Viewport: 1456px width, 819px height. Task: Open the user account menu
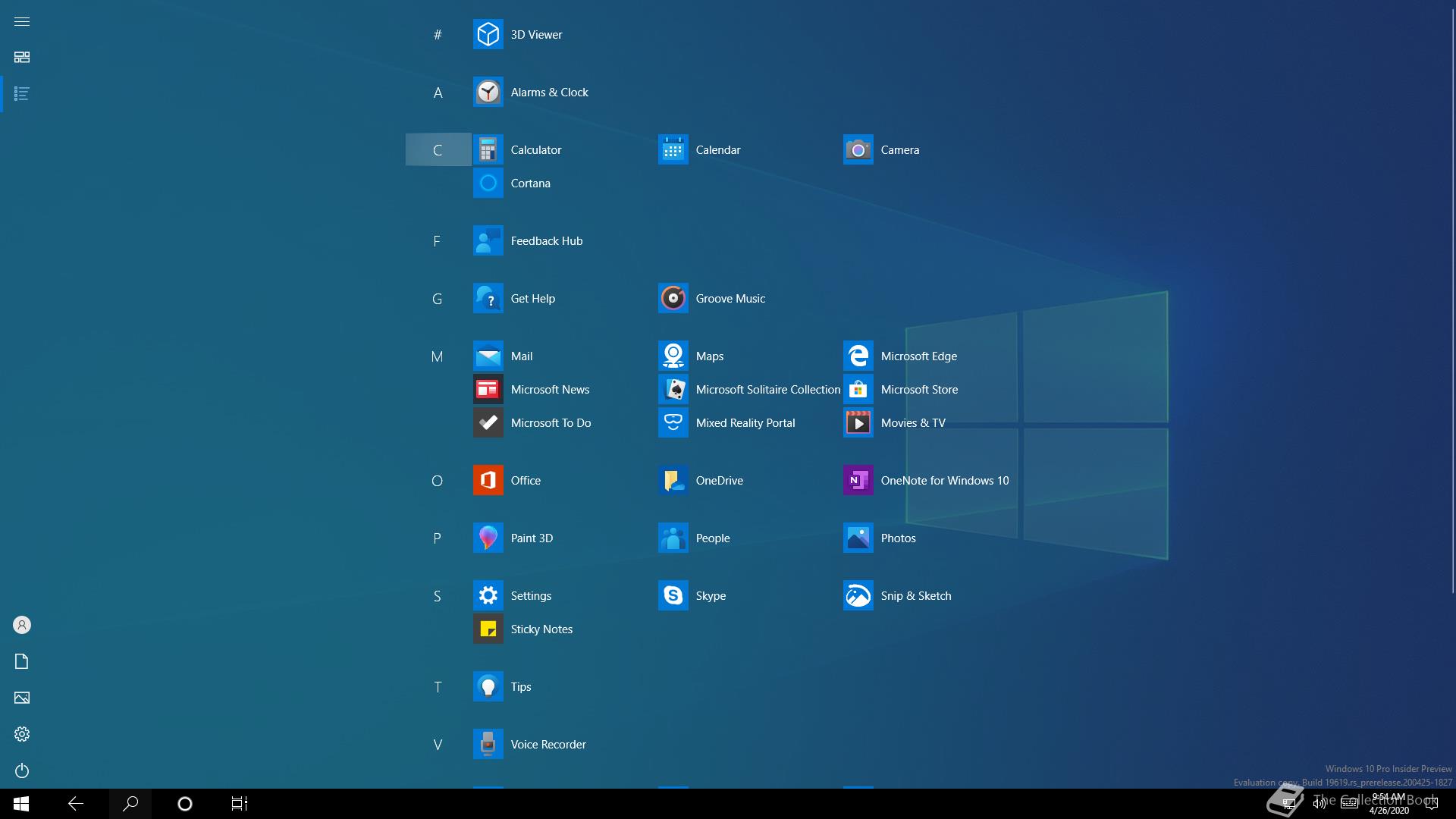coord(22,625)
